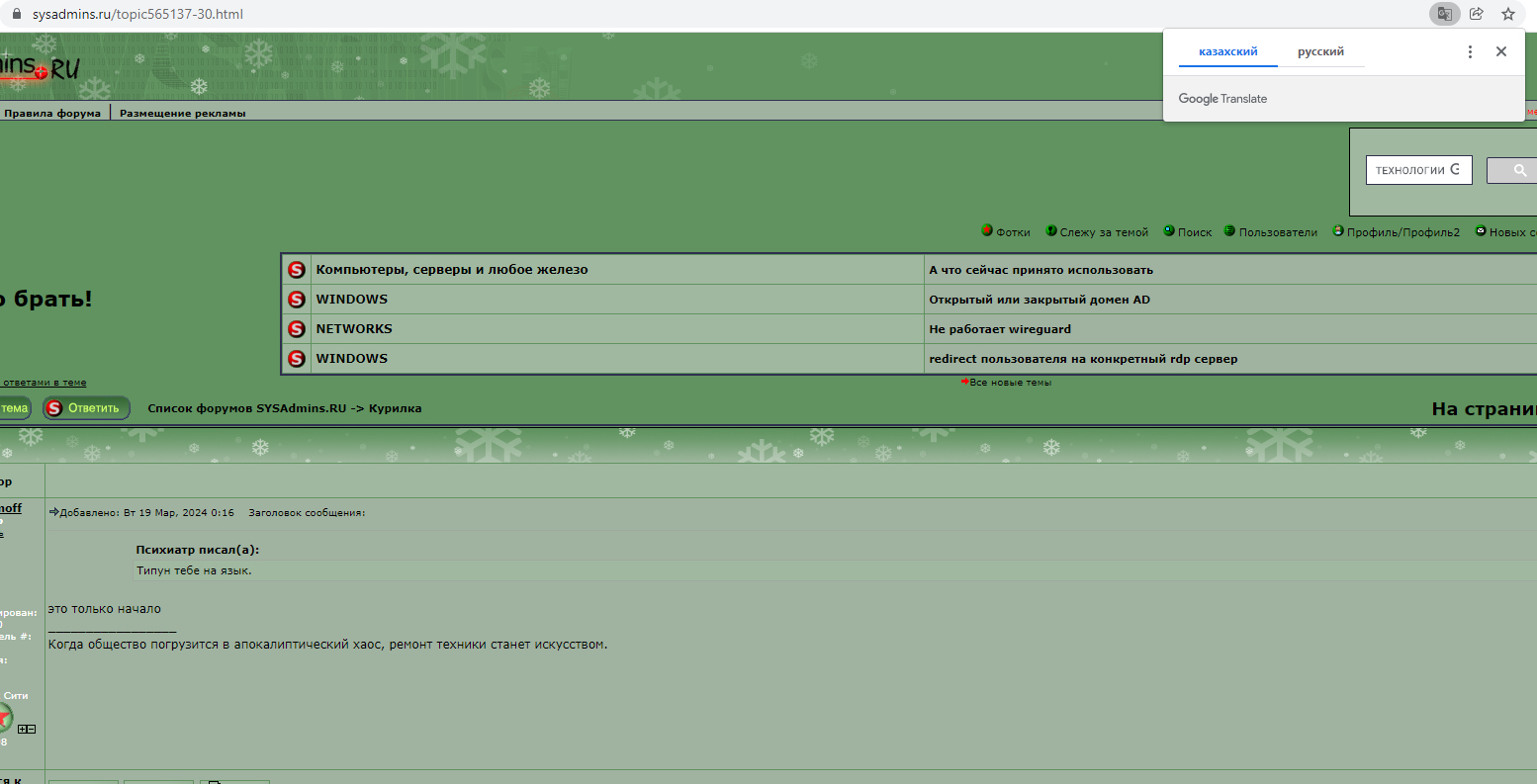Switch to the русский translate tab
The width and height of the screenshot is (1537, 784).
(1321, 51)
